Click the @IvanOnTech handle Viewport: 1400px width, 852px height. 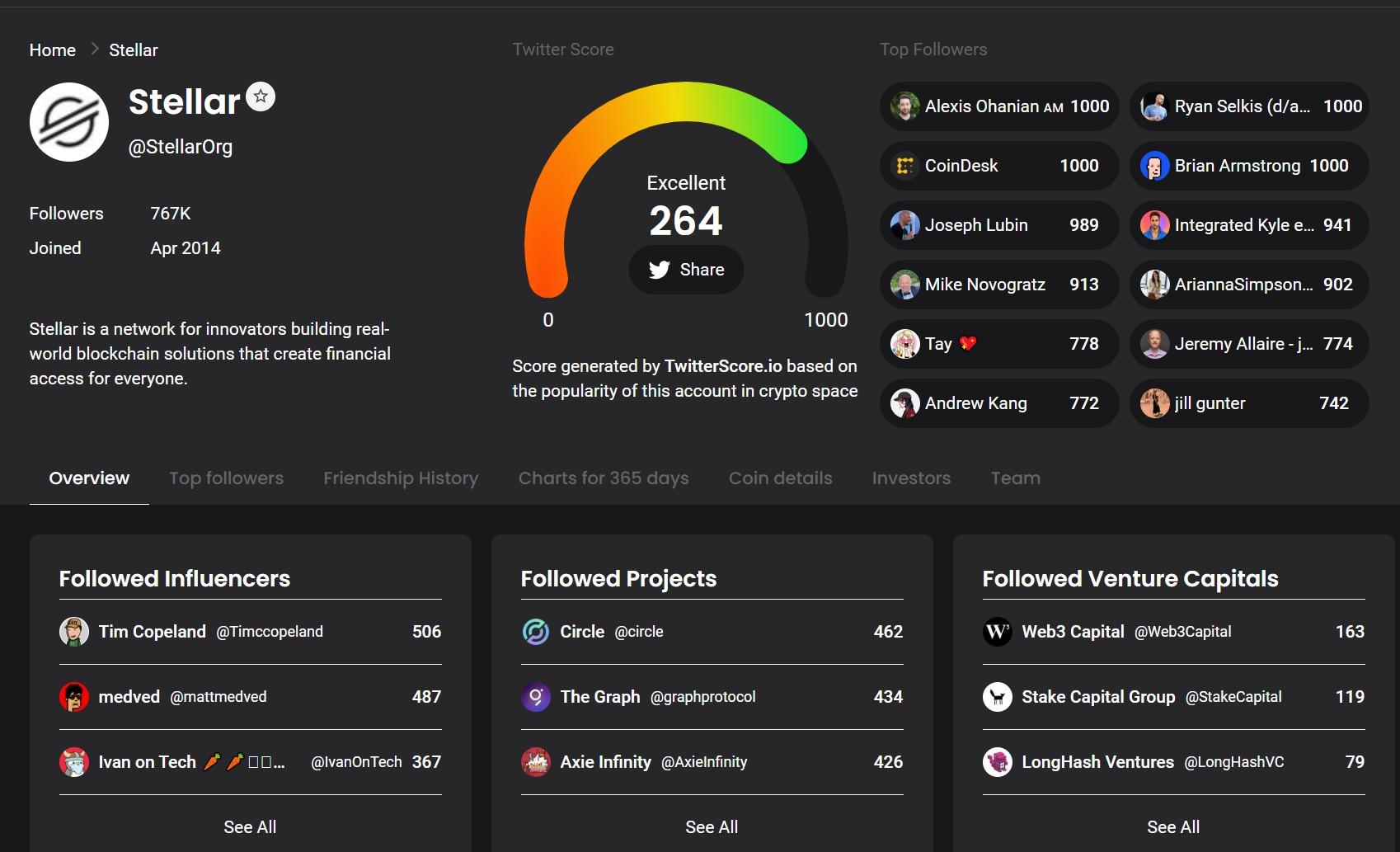pos(356,762)
